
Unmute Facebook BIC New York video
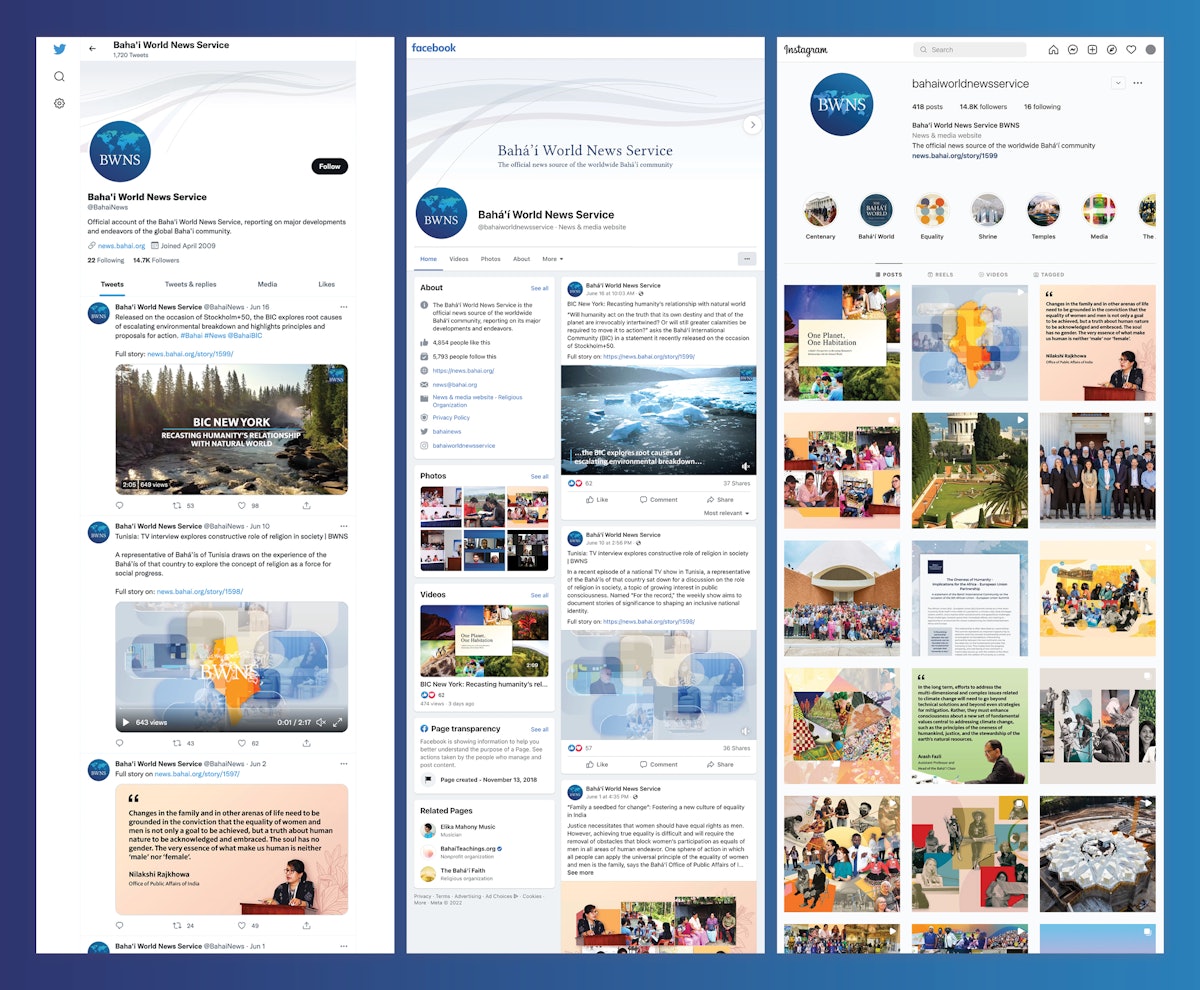pyautogui.click(x=746, y=465)
